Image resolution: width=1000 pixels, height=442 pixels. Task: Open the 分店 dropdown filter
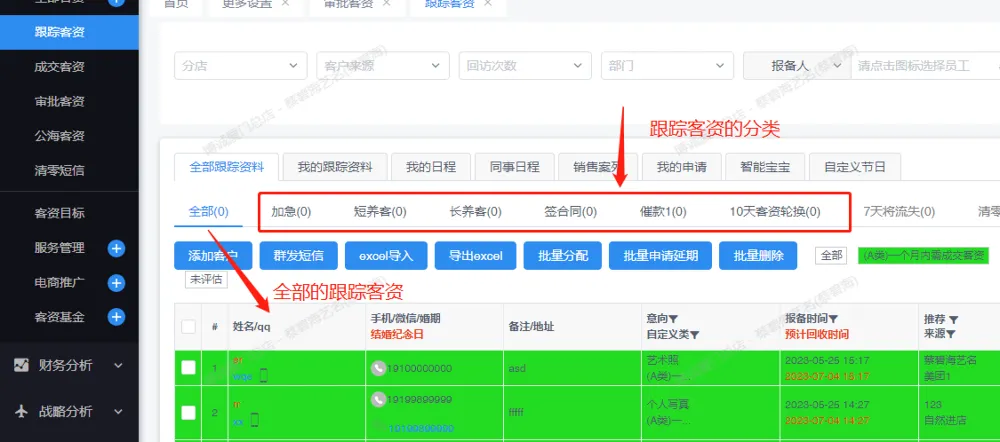(x=239, y=66)
